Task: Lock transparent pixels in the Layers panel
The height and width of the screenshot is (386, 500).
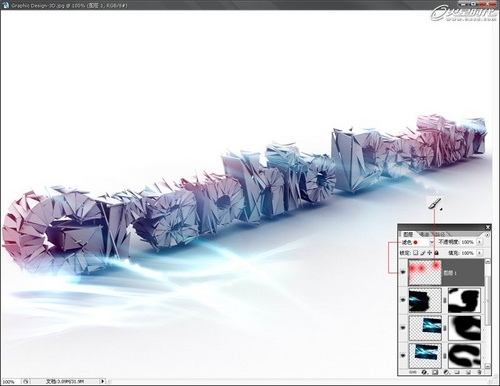Action: coord(415,253)
